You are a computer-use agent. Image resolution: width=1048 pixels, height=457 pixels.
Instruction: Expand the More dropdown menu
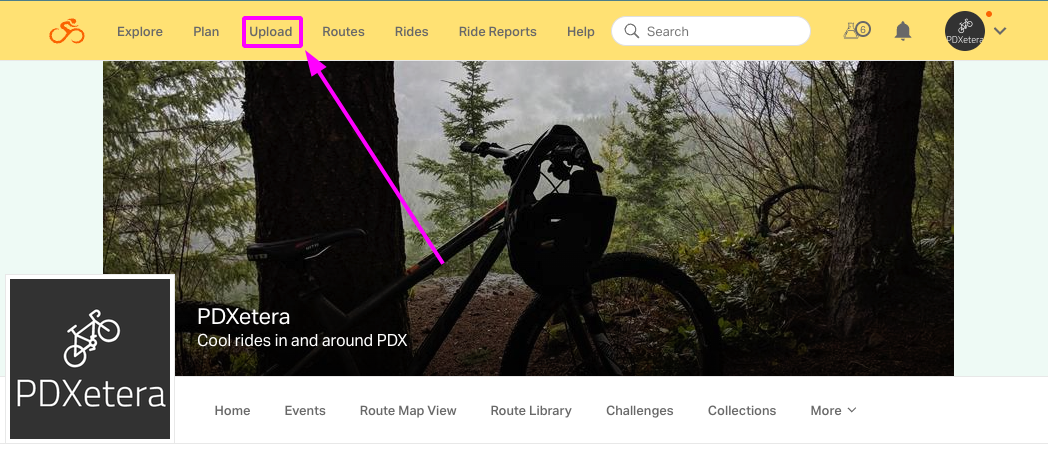(x=833, y=410)
